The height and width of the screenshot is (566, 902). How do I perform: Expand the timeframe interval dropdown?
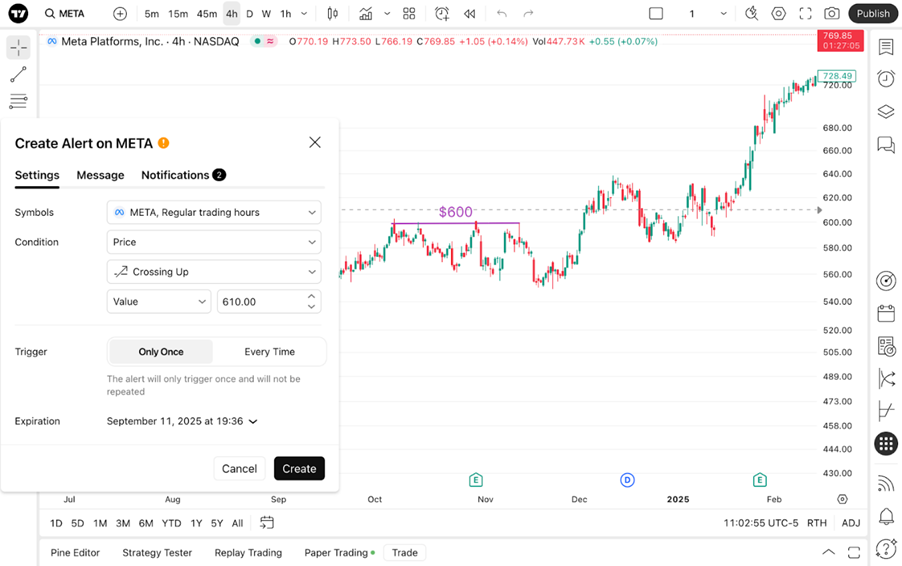304,13
